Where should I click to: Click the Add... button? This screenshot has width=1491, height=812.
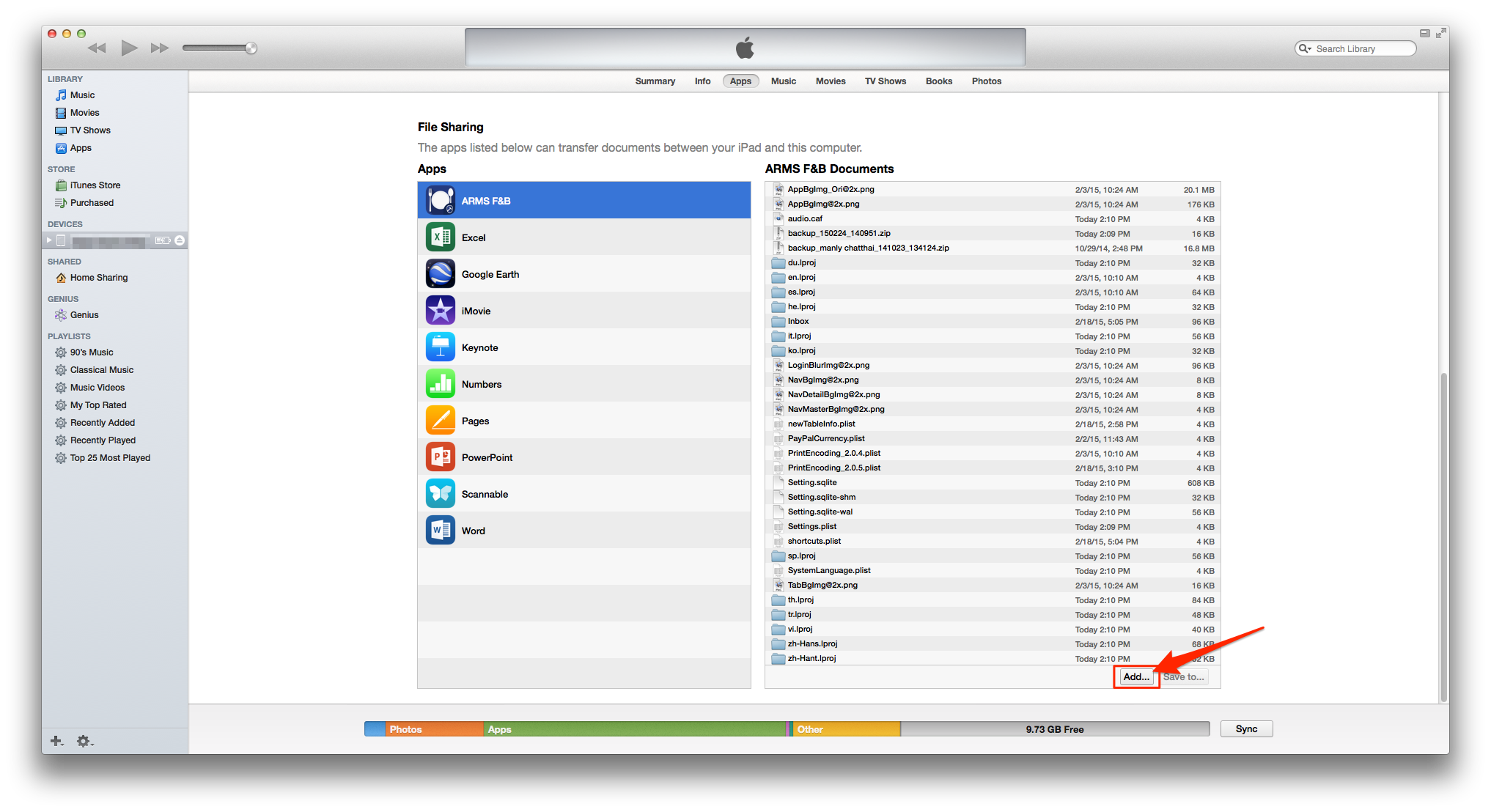(x=1135, y=677)
